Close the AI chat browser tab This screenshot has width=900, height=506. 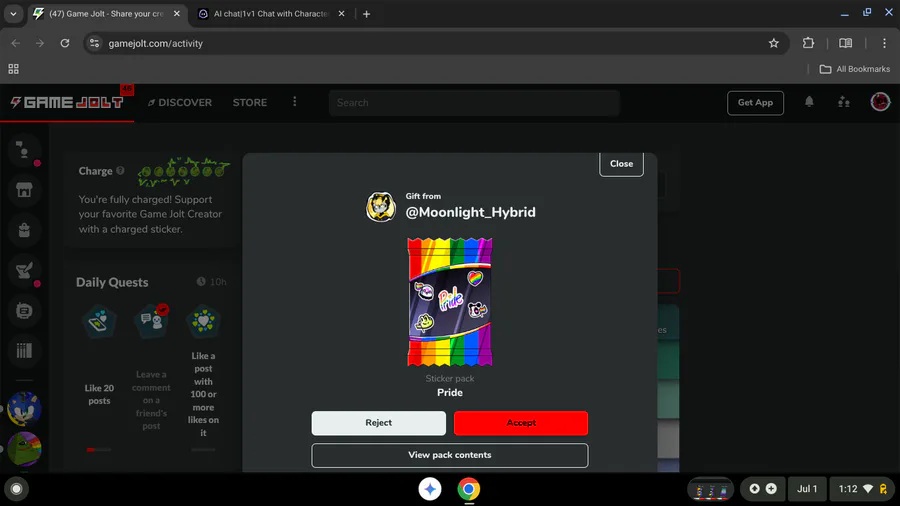click(342, 14)
